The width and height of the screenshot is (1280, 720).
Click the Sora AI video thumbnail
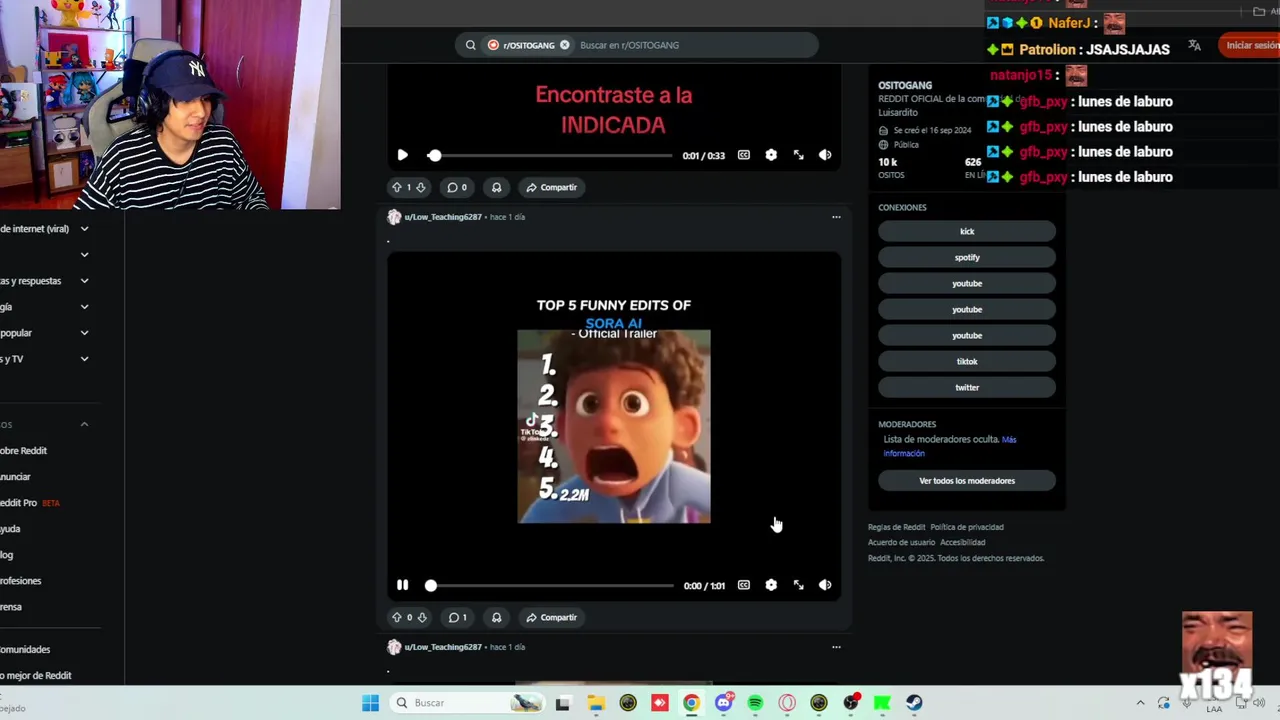click(x=614, y=426)
